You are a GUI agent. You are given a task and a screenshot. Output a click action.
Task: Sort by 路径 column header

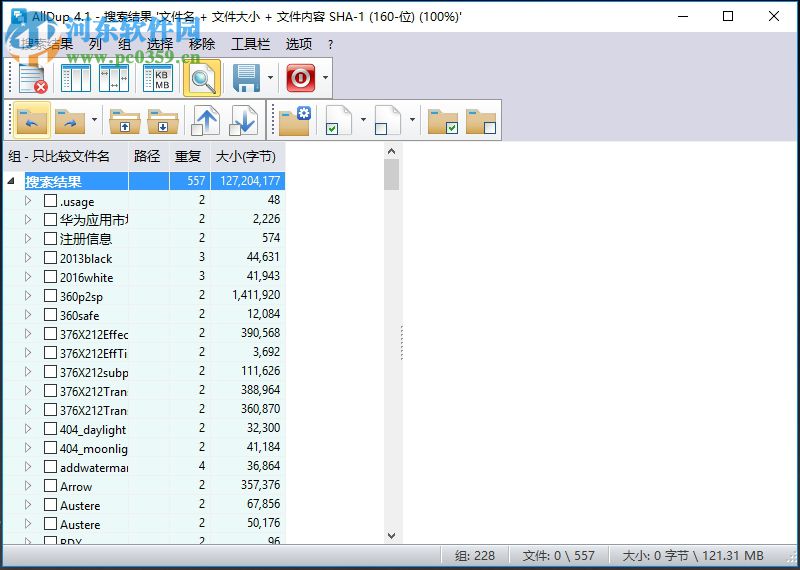click(149, 156)
